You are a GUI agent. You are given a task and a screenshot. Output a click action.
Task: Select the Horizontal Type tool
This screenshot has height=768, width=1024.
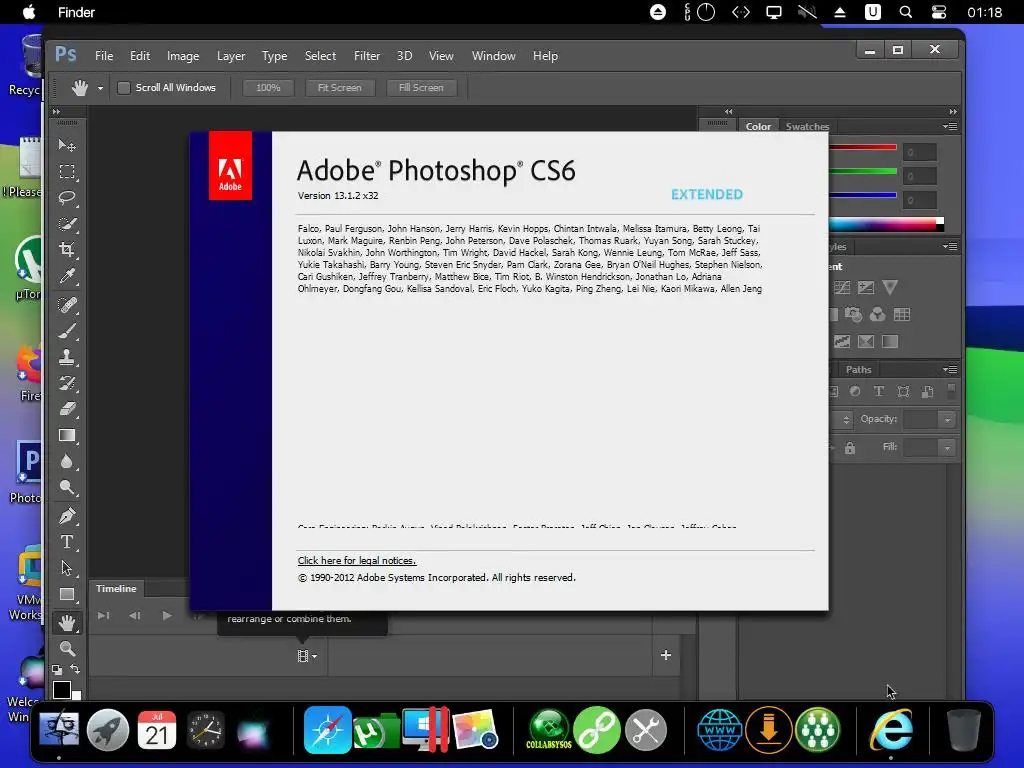(67, 542)
